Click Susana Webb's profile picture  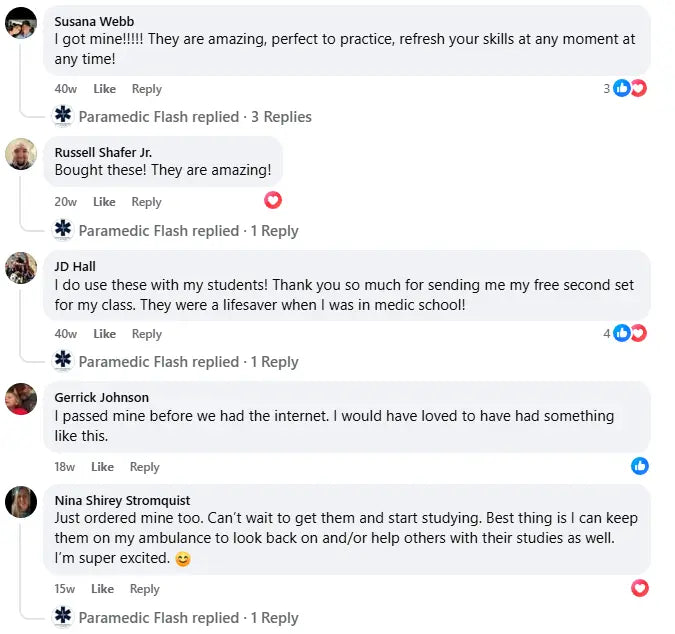21,27
